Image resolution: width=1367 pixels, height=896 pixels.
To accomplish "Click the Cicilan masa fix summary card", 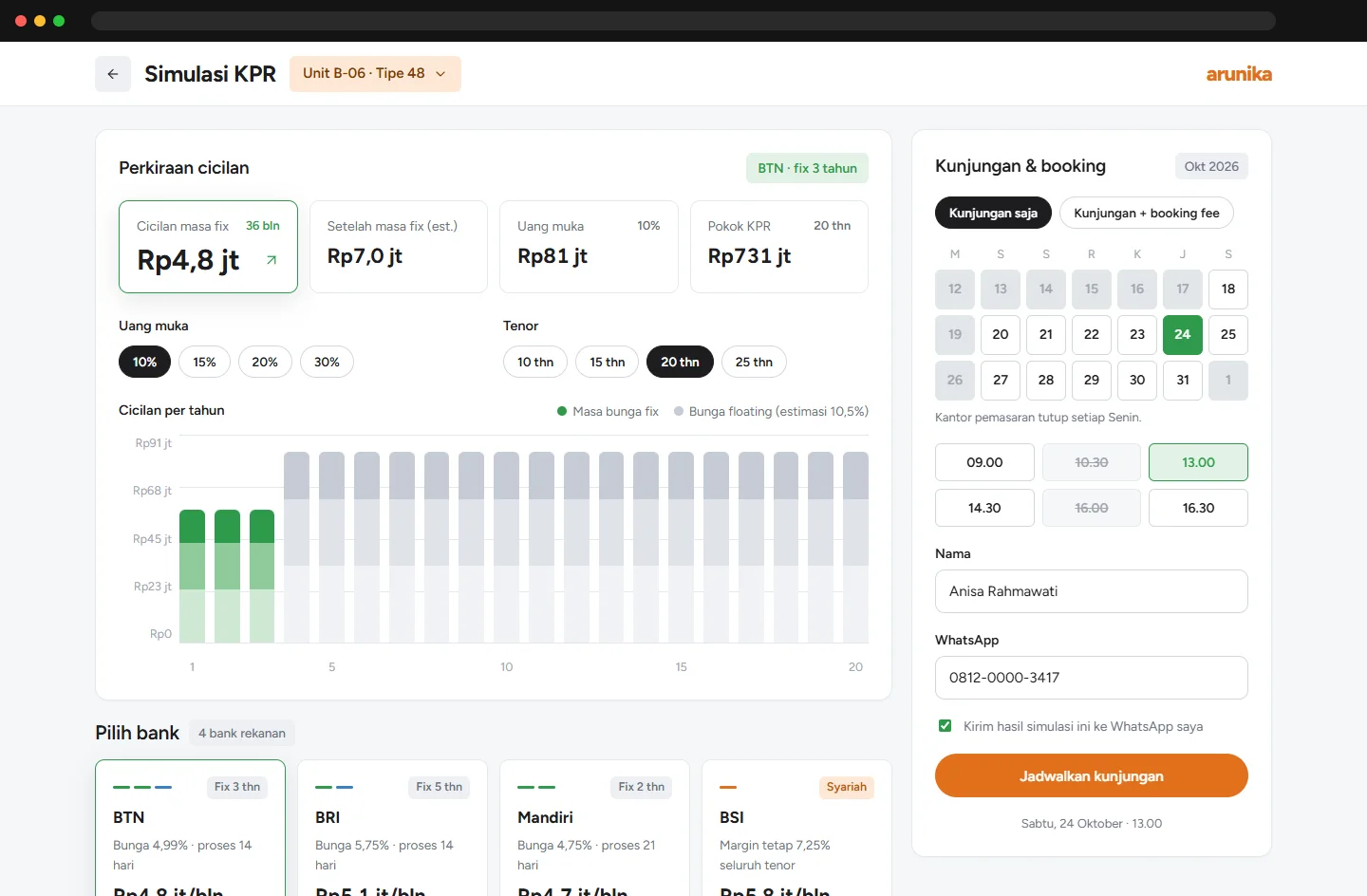I will point(208,247).
